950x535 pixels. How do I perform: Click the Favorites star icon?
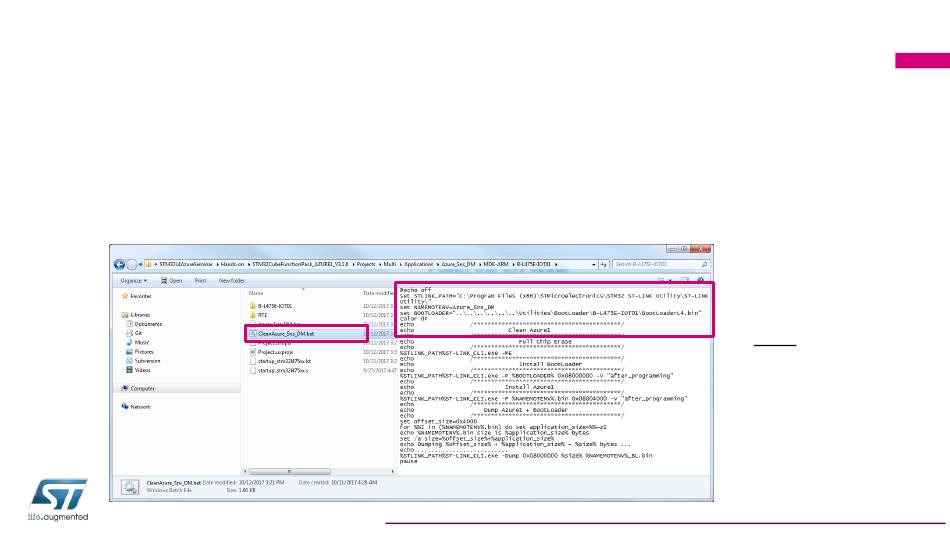pyautogui.click(x=125, y=296)
